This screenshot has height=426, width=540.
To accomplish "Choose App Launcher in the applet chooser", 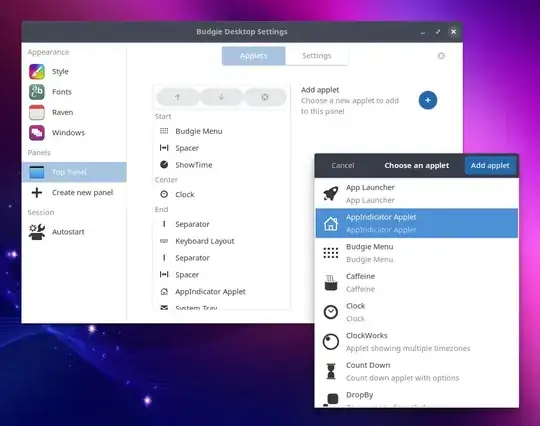I will (417, 194).
